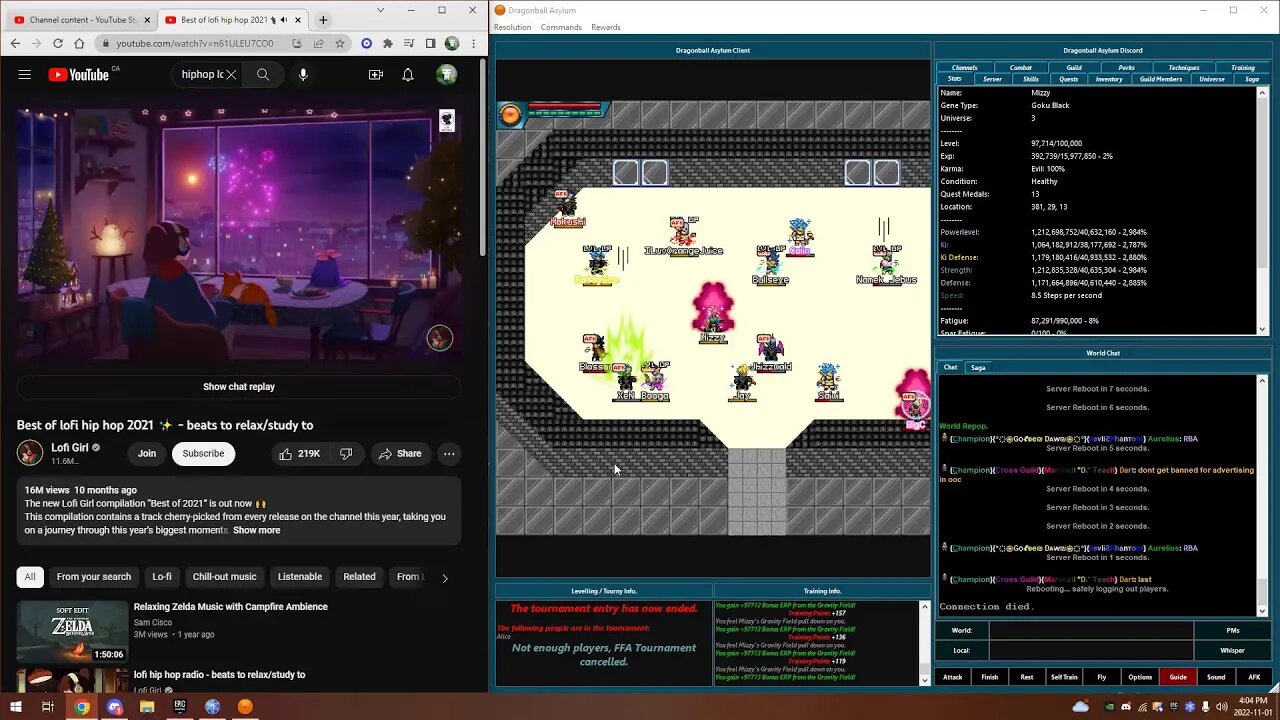Click the World chat input field
The image size is (1280, 720).
click(1091, 631)
